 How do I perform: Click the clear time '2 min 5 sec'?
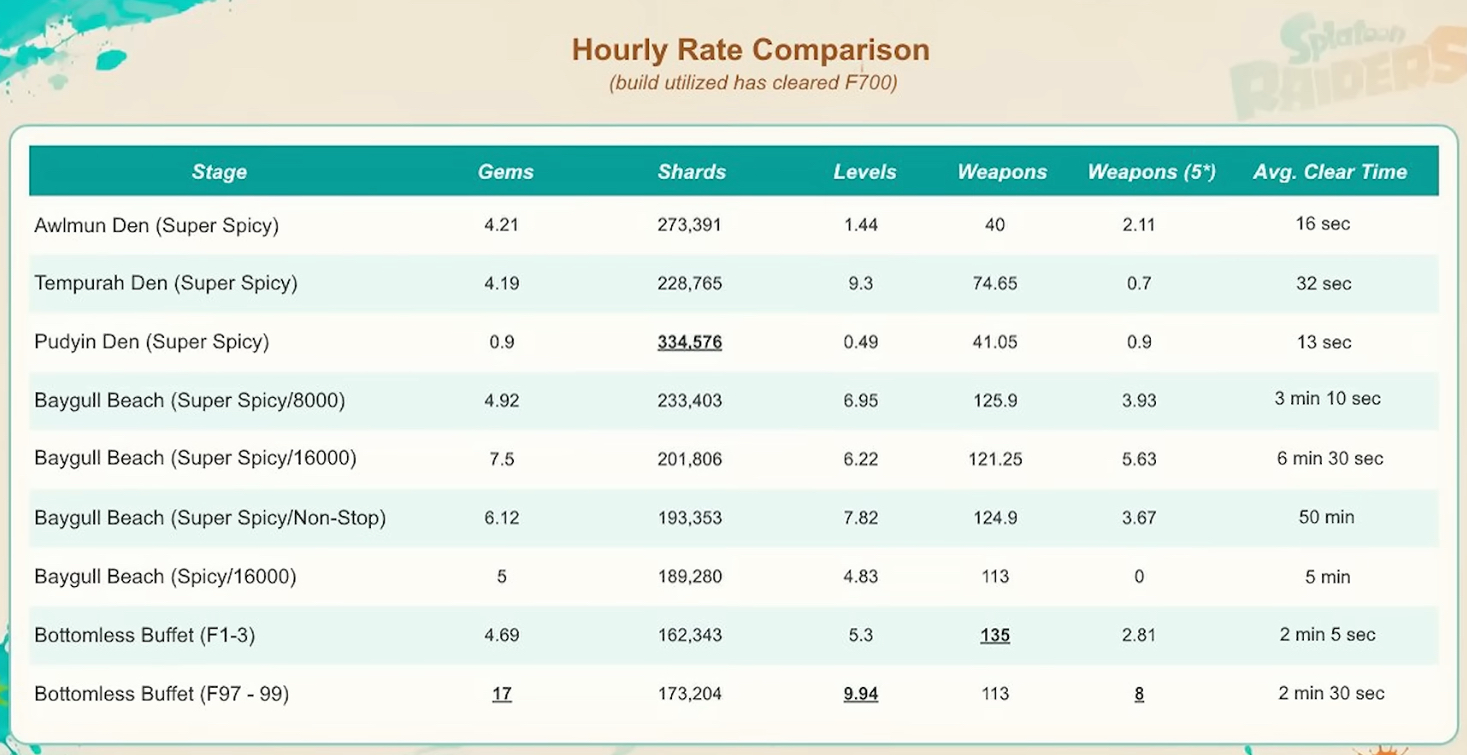pyautogui.click(x=1326, y=635)
